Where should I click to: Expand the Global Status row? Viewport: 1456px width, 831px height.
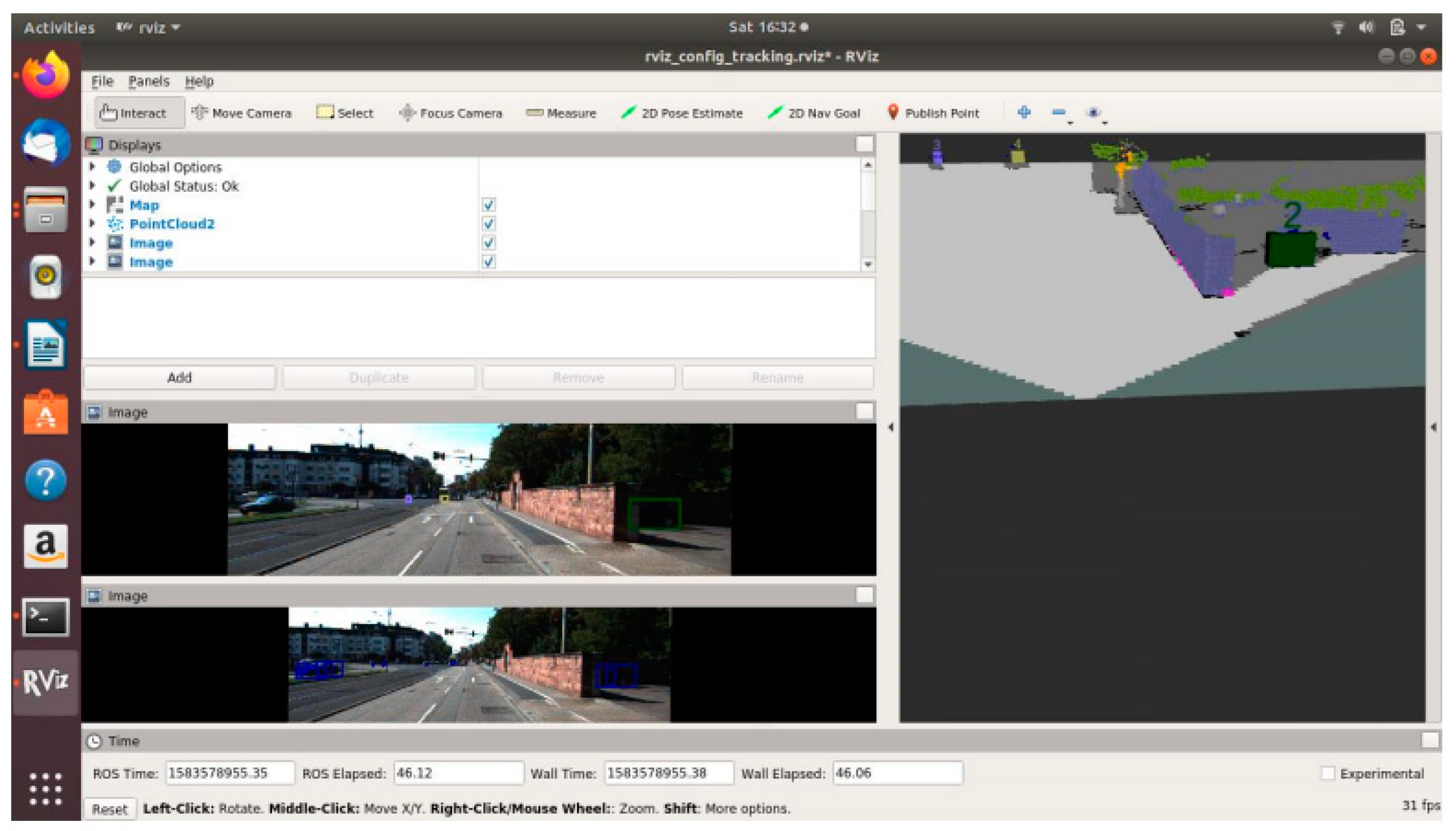[92, 186]
